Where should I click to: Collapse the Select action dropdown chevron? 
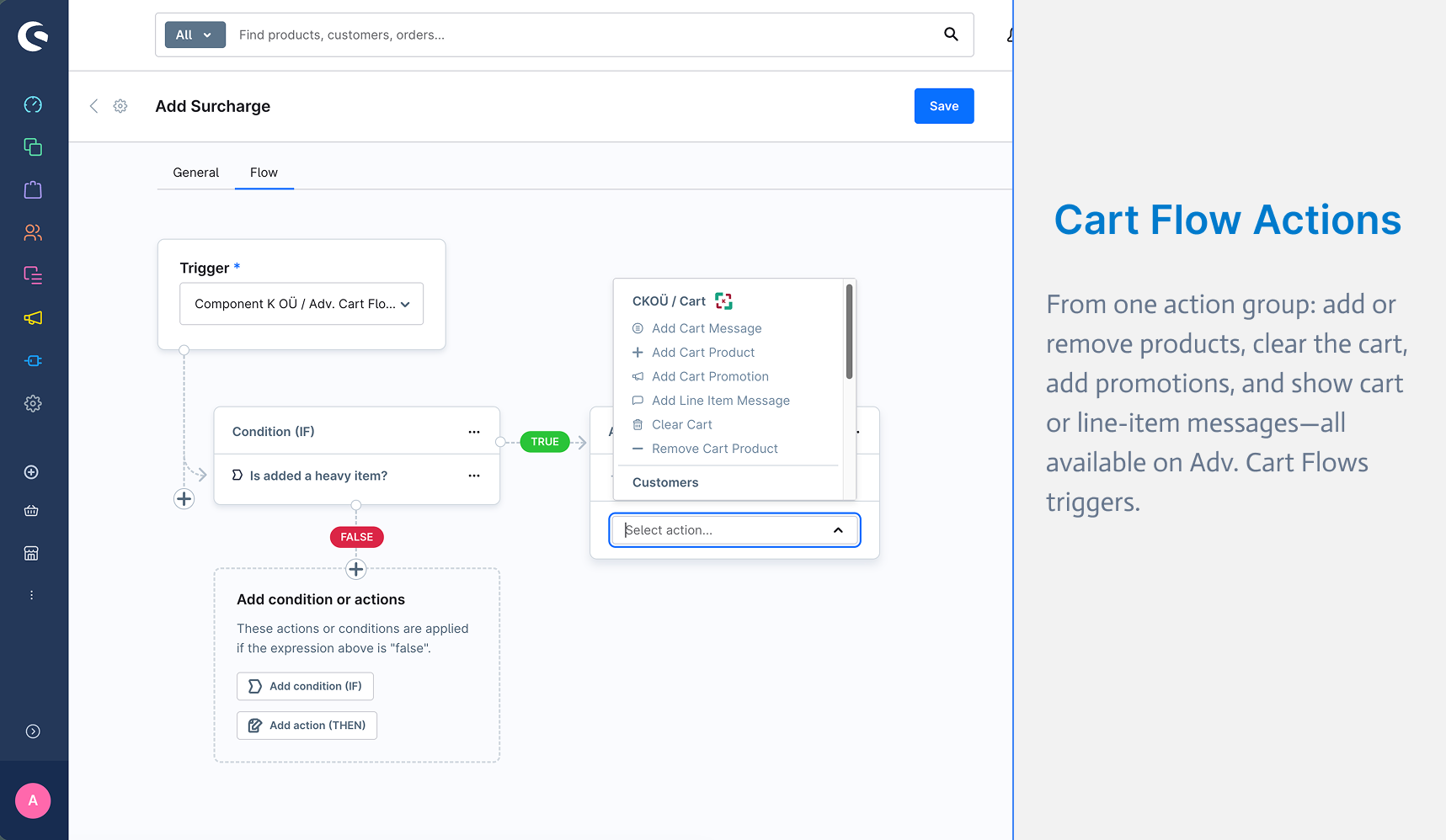tap(838, 530)
